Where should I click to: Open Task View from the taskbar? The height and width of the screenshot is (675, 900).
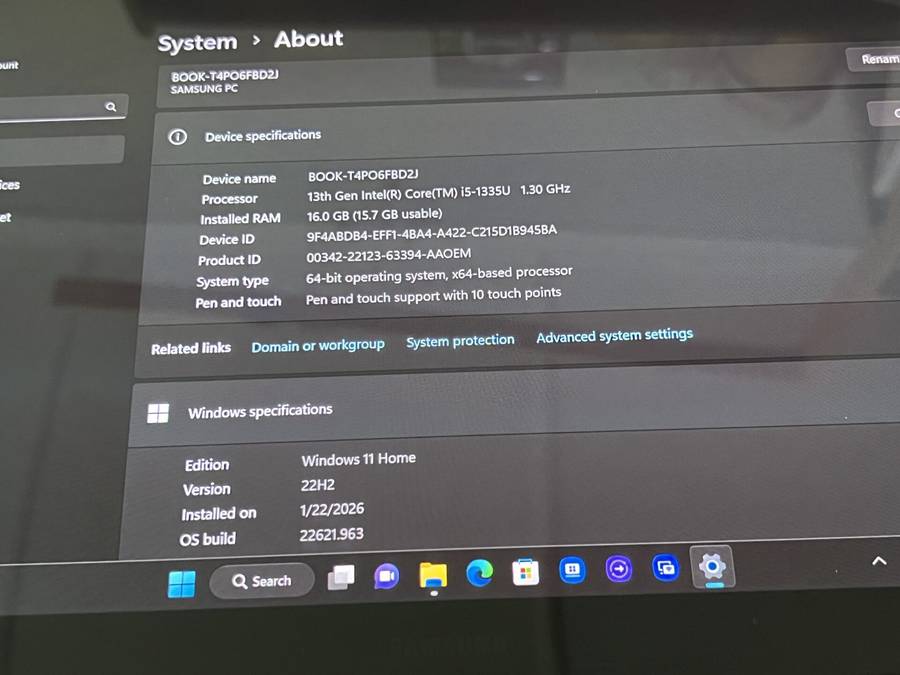(341, 578)
